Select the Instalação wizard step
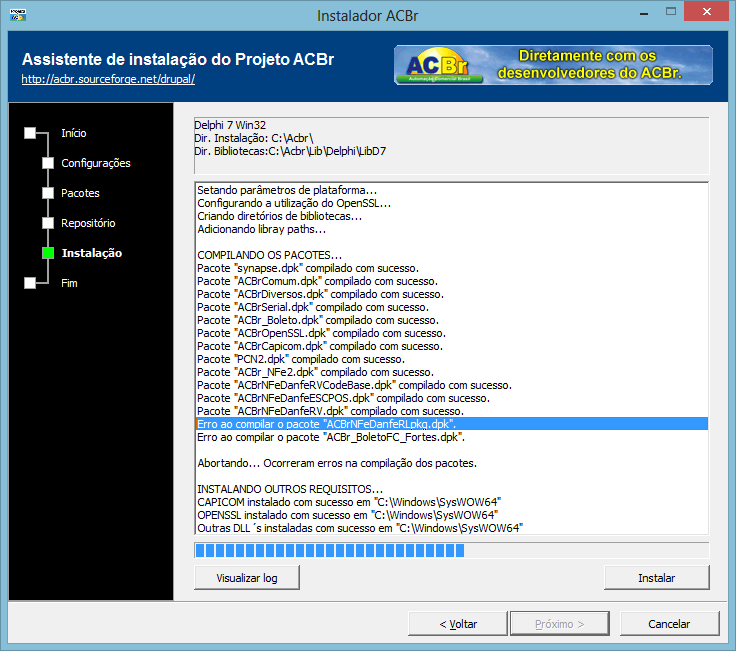736x651 pixels. (x=92, y=253)
